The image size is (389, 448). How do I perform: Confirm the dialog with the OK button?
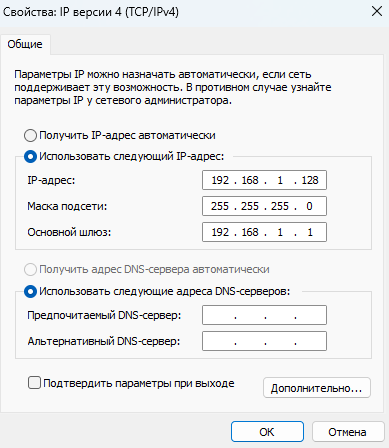267,432
